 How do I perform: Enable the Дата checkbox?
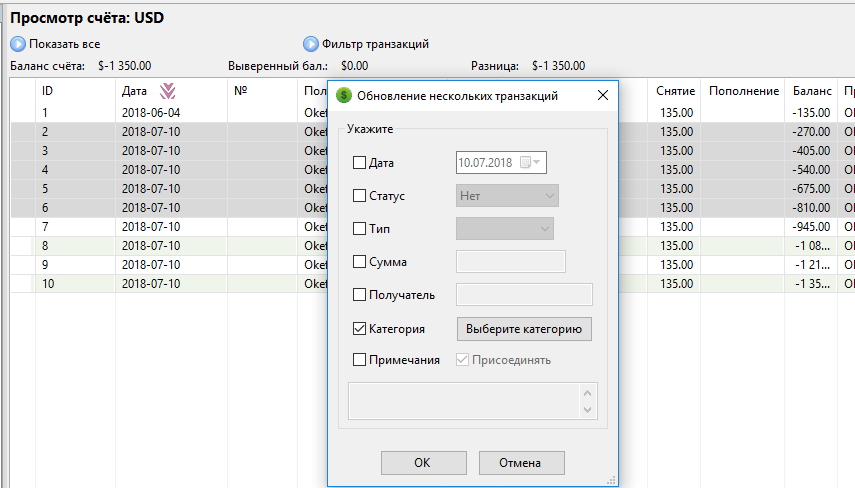point(360,162)
